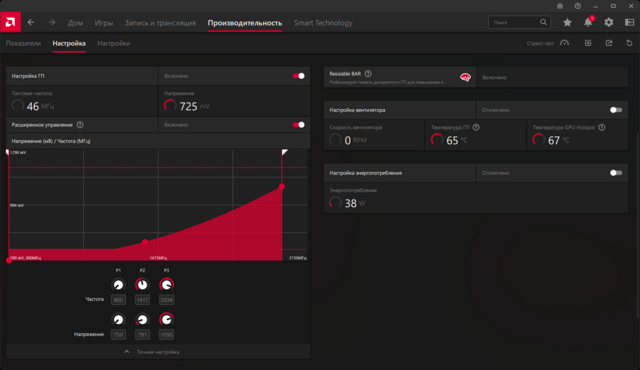This screenshot has height=370, width=640.
Task: Click frequency field showing 2034
Action: click(166, 300)
